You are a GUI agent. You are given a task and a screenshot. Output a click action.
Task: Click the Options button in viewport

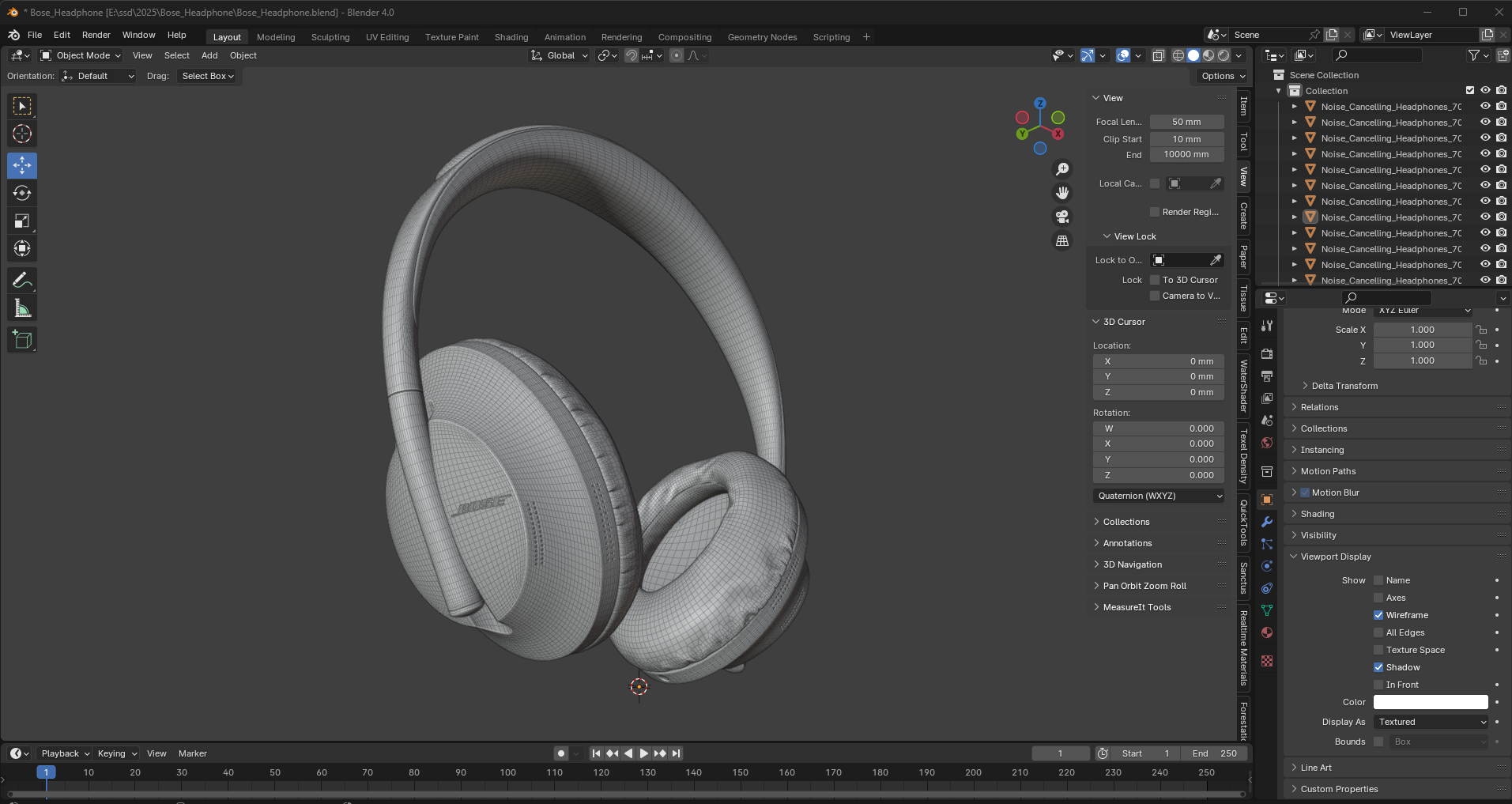pyautogui.click(x=1224, y=76)
